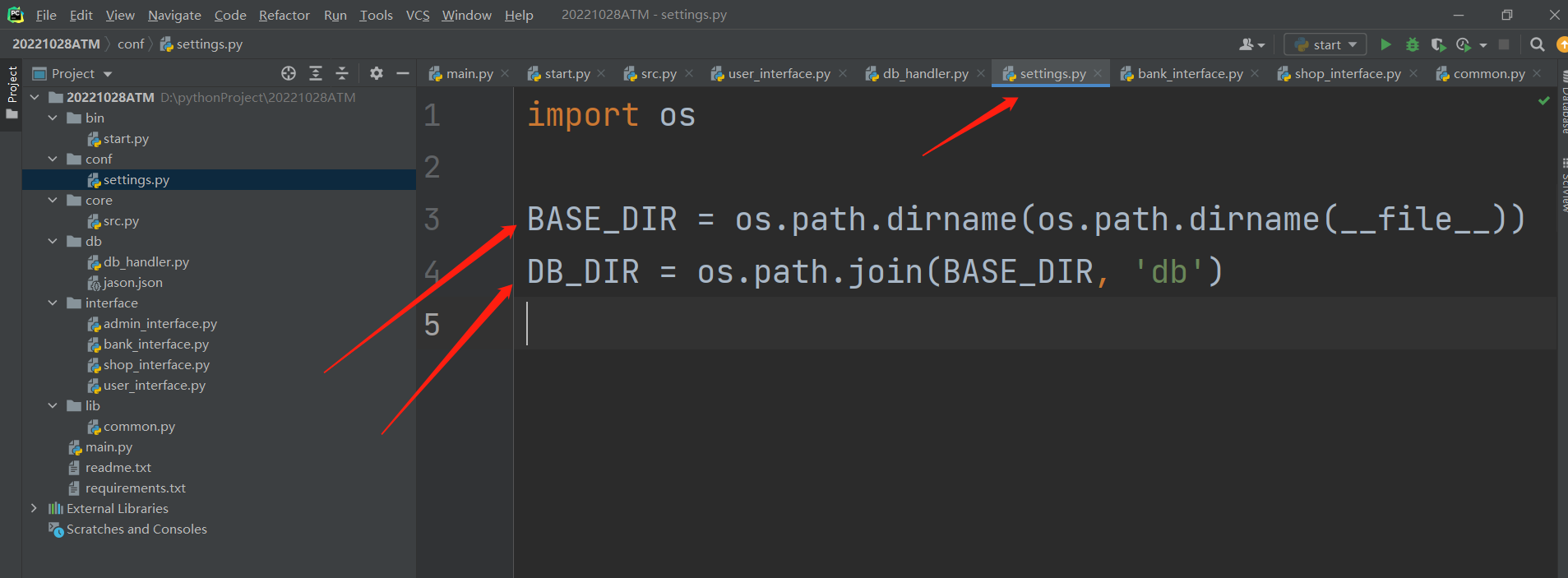Select readme.txt in project tree
The height and width of the screenshot is (578, 1568).
tap(118, 467)
